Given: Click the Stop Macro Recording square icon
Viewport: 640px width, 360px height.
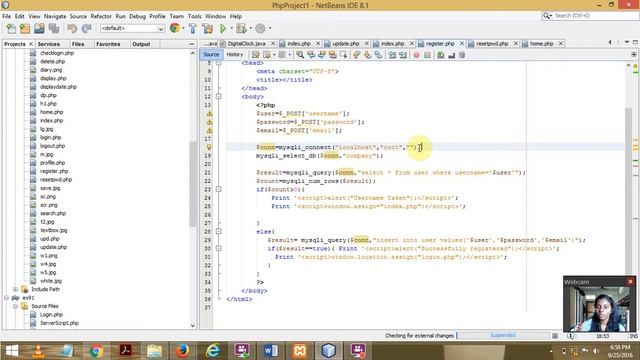Looking at the screenshot, I should pyautogui.click(x=427, y=55).
